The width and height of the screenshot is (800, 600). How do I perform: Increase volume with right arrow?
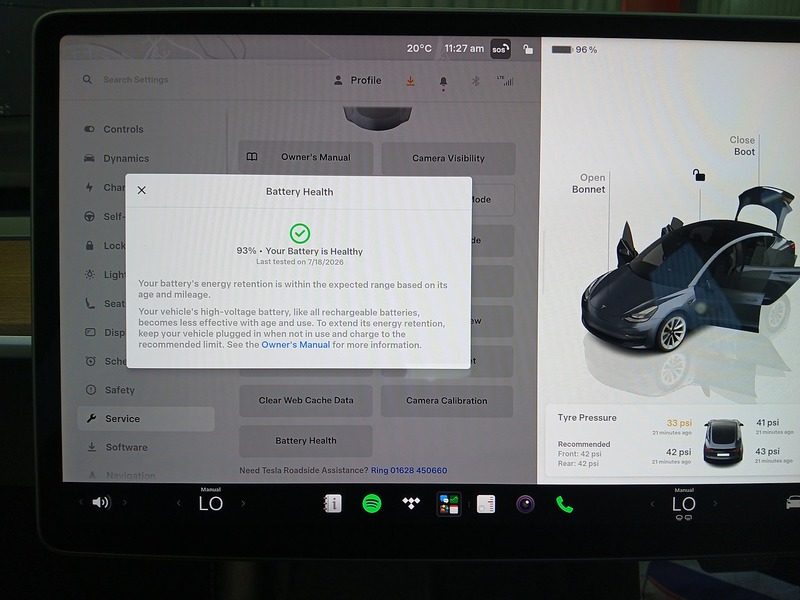pos(124,503)
